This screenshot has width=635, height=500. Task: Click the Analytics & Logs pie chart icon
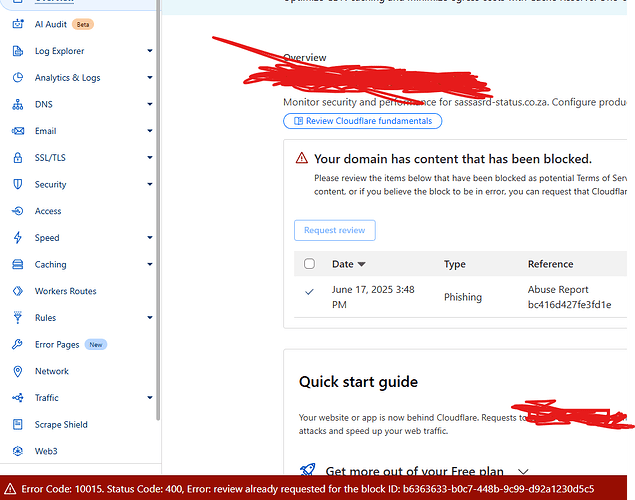(x=18, y=78)
